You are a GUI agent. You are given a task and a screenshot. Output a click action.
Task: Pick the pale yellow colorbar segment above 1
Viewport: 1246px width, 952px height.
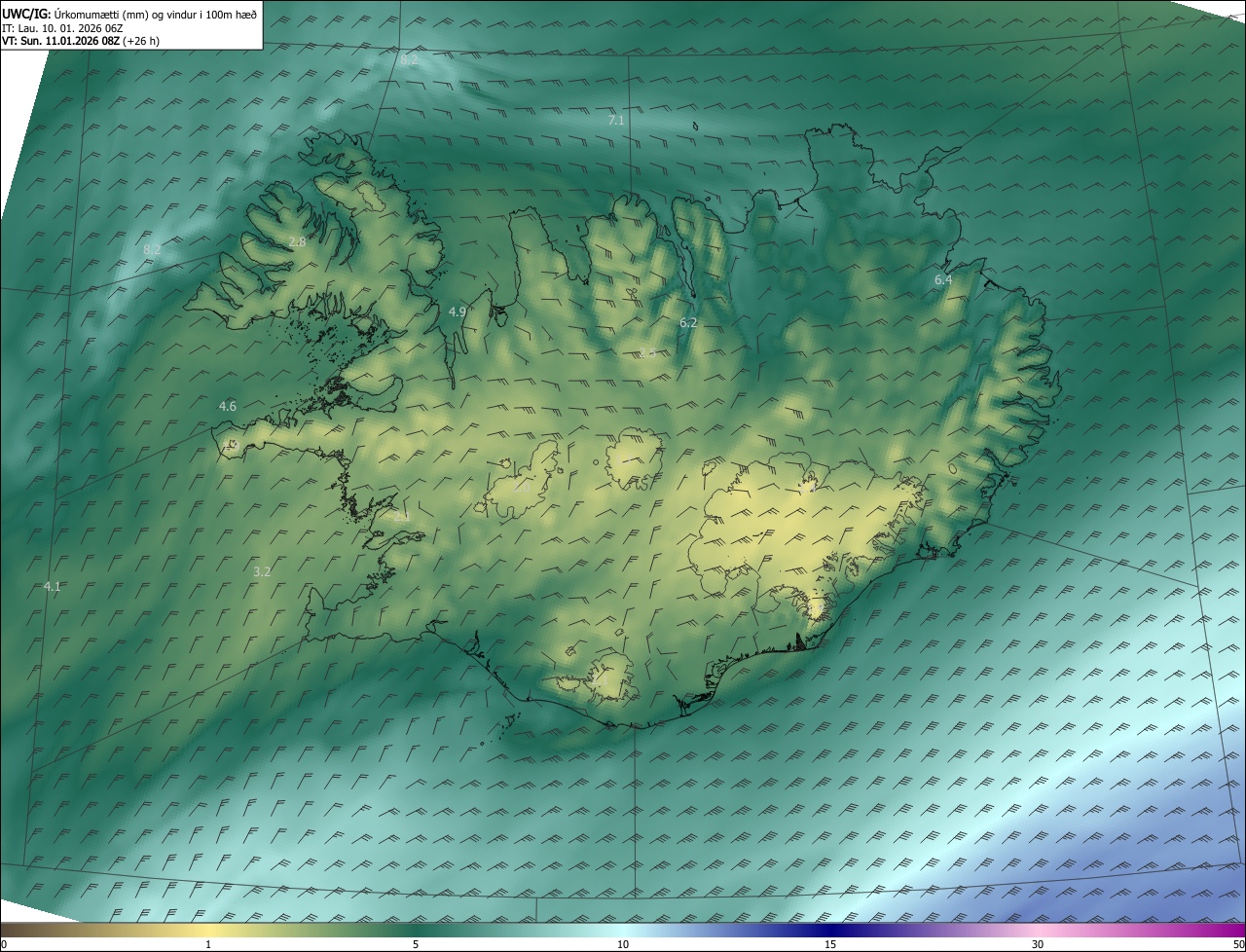pos(207,930)
